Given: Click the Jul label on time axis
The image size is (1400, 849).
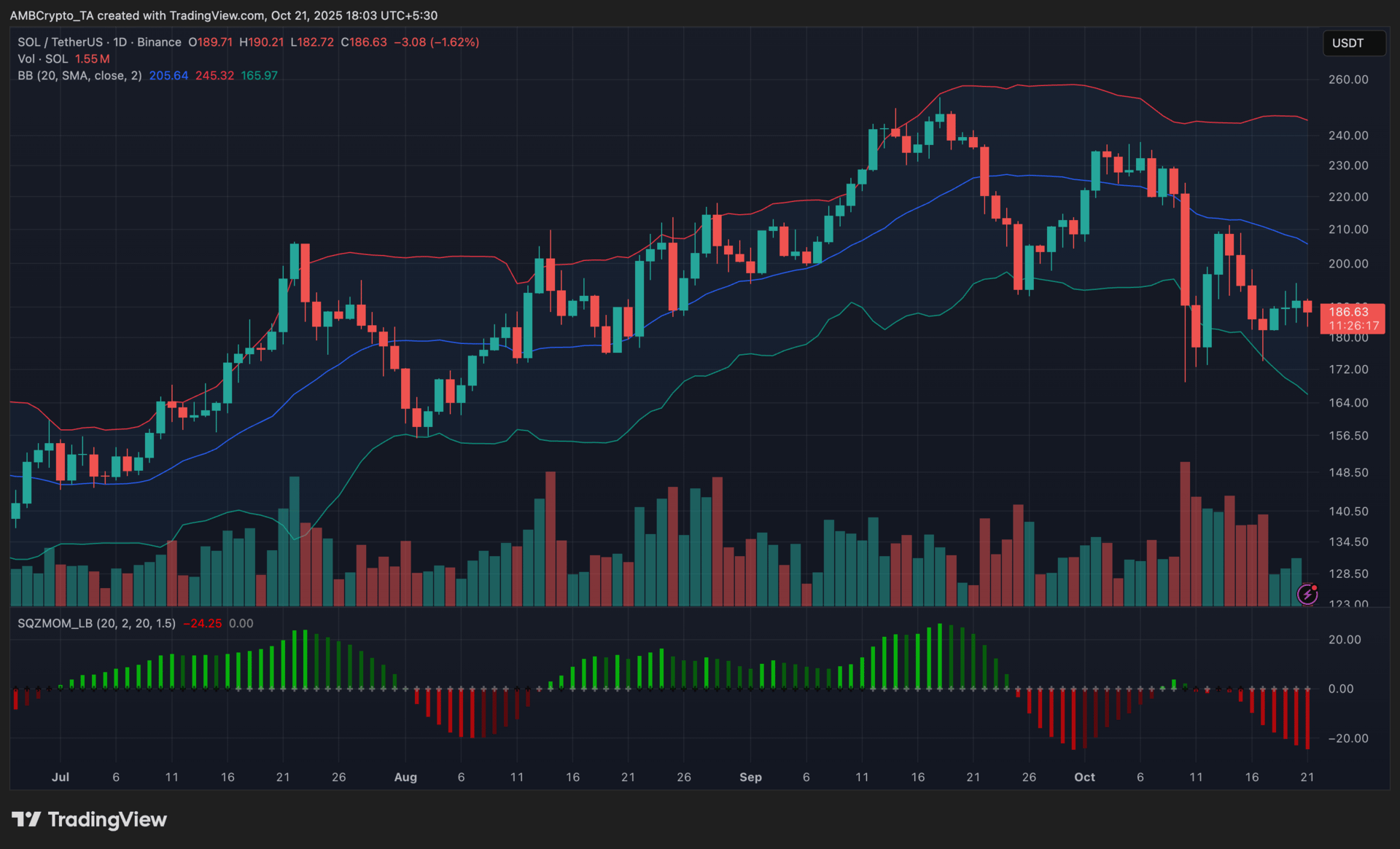Looking at the screenshot, I should (x=61, y=777).
